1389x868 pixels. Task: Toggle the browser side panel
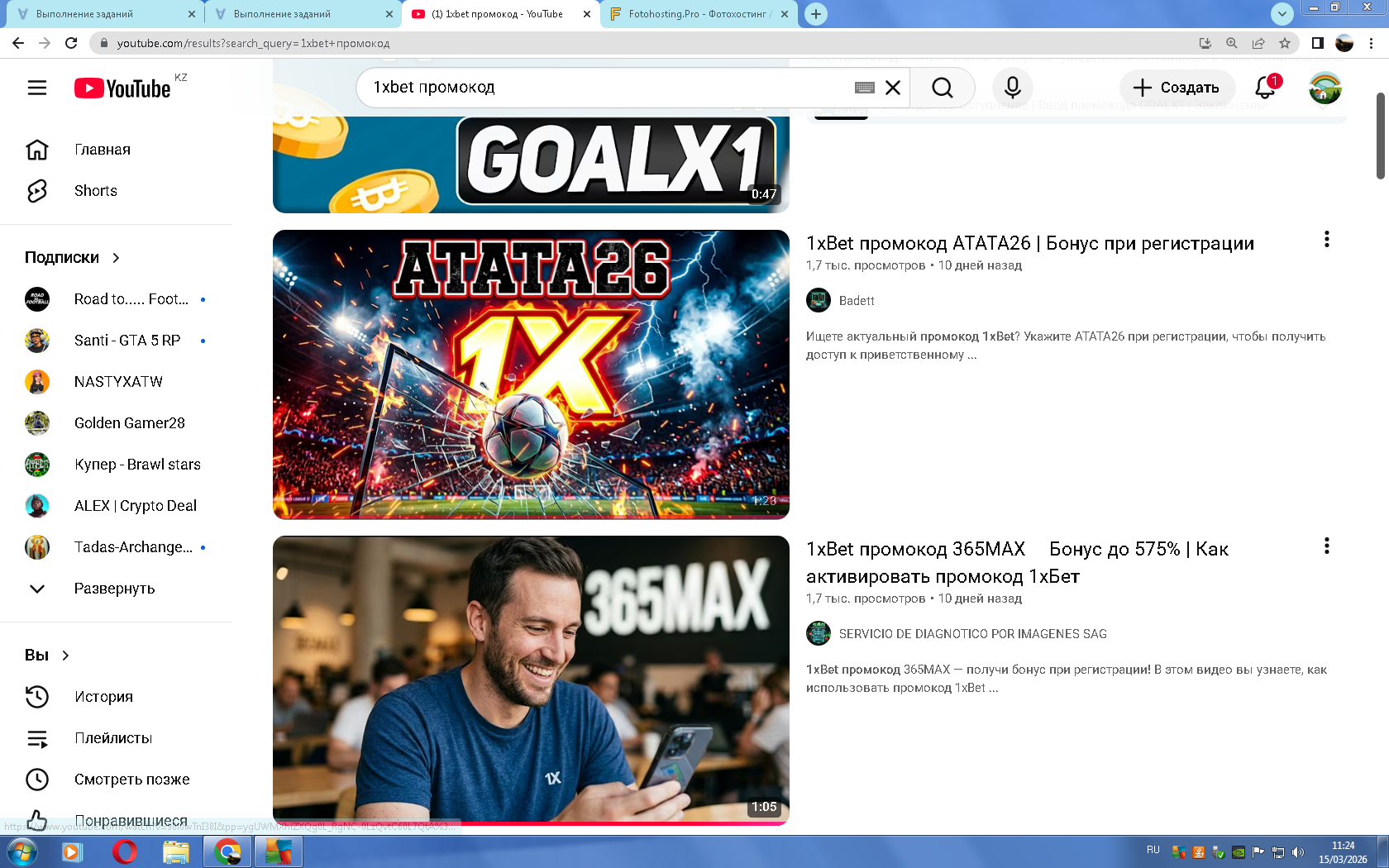pos(1318,43)
